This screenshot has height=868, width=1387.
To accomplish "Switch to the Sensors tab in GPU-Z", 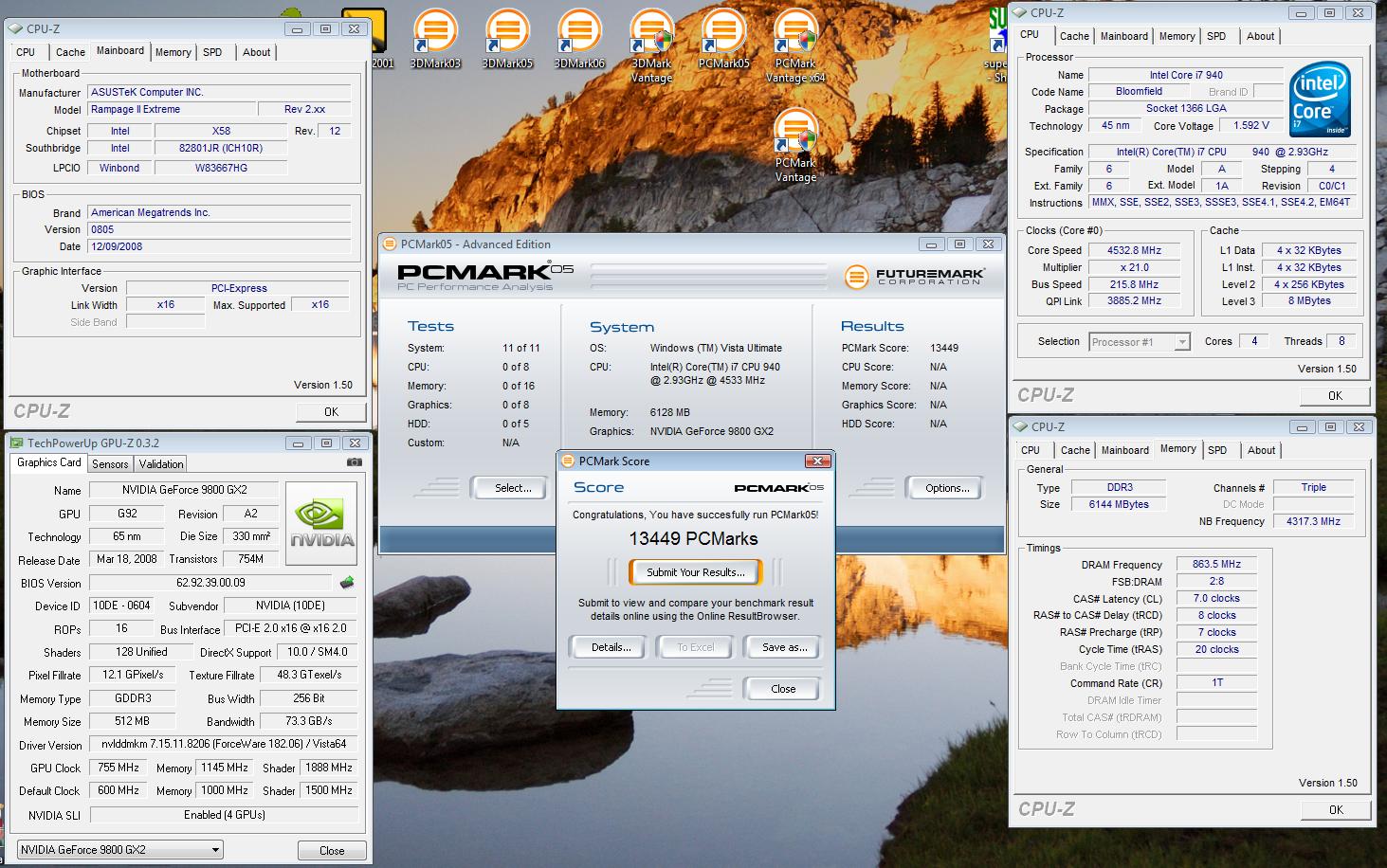I will point(110,464).
